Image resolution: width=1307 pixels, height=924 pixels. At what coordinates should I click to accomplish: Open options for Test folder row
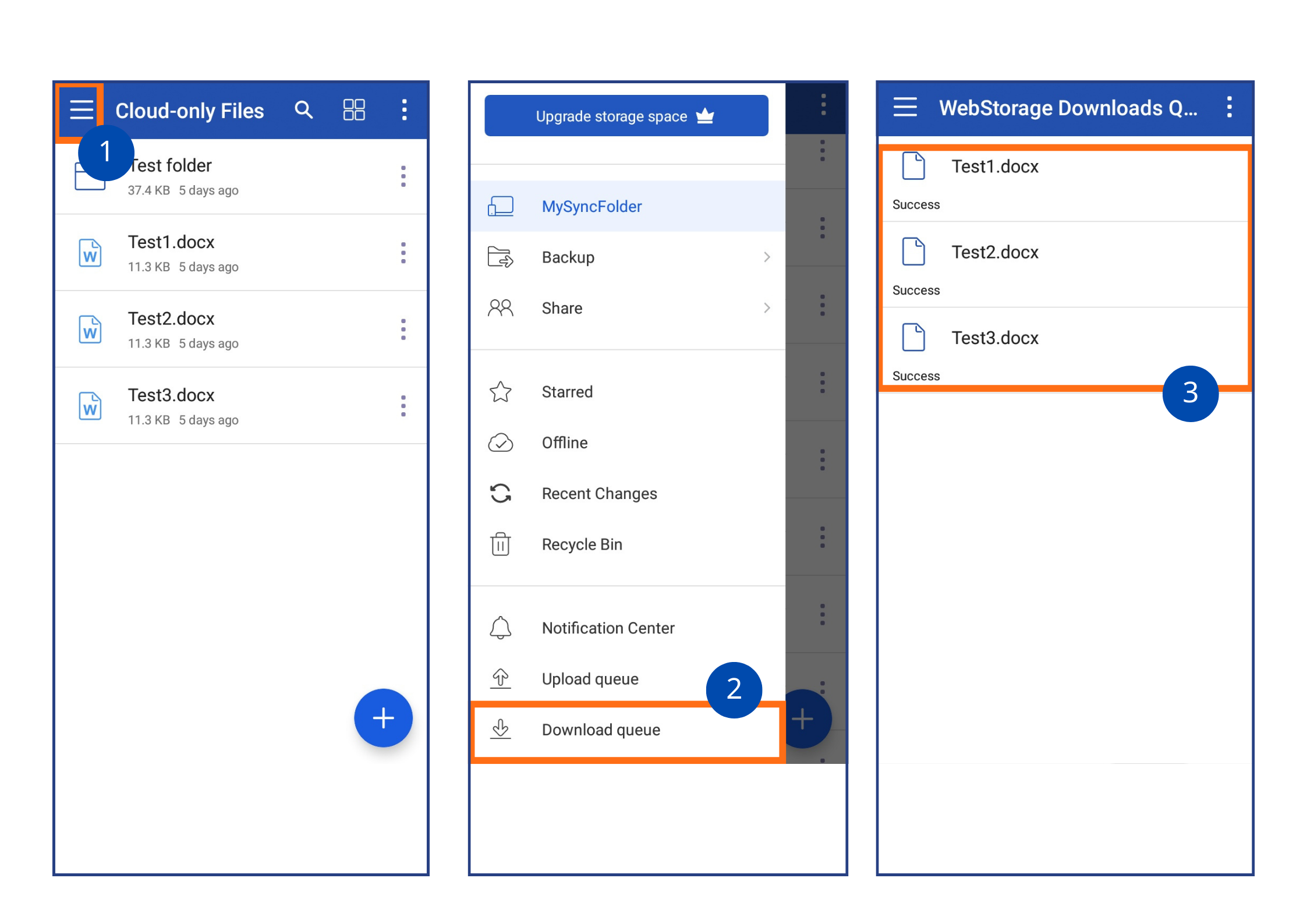click(403, 176)
